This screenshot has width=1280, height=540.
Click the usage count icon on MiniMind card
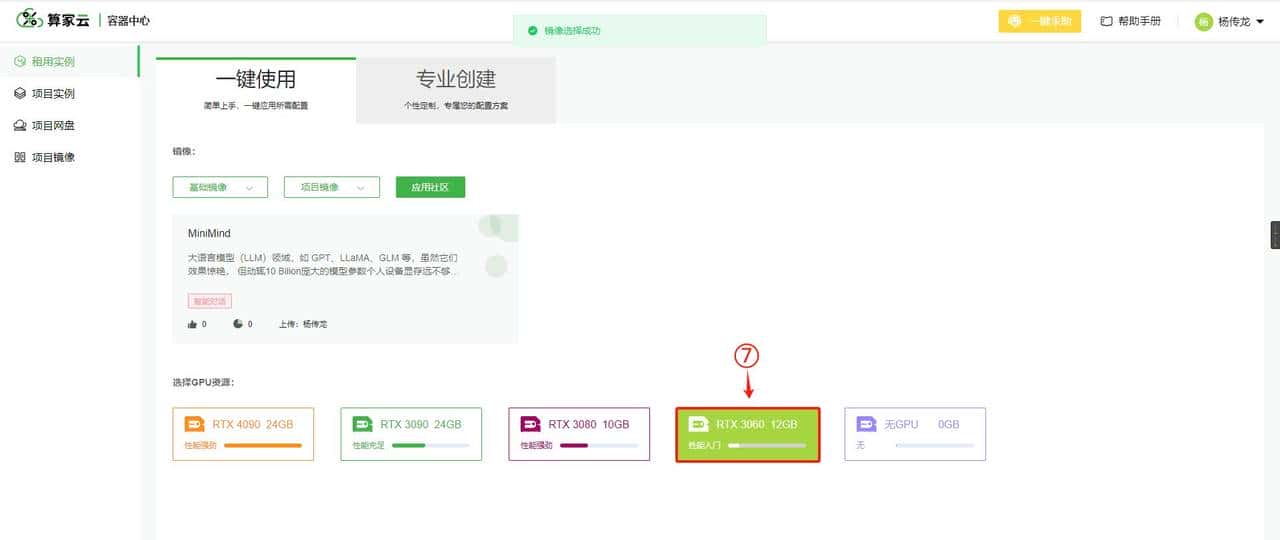[x=238, y=324]
